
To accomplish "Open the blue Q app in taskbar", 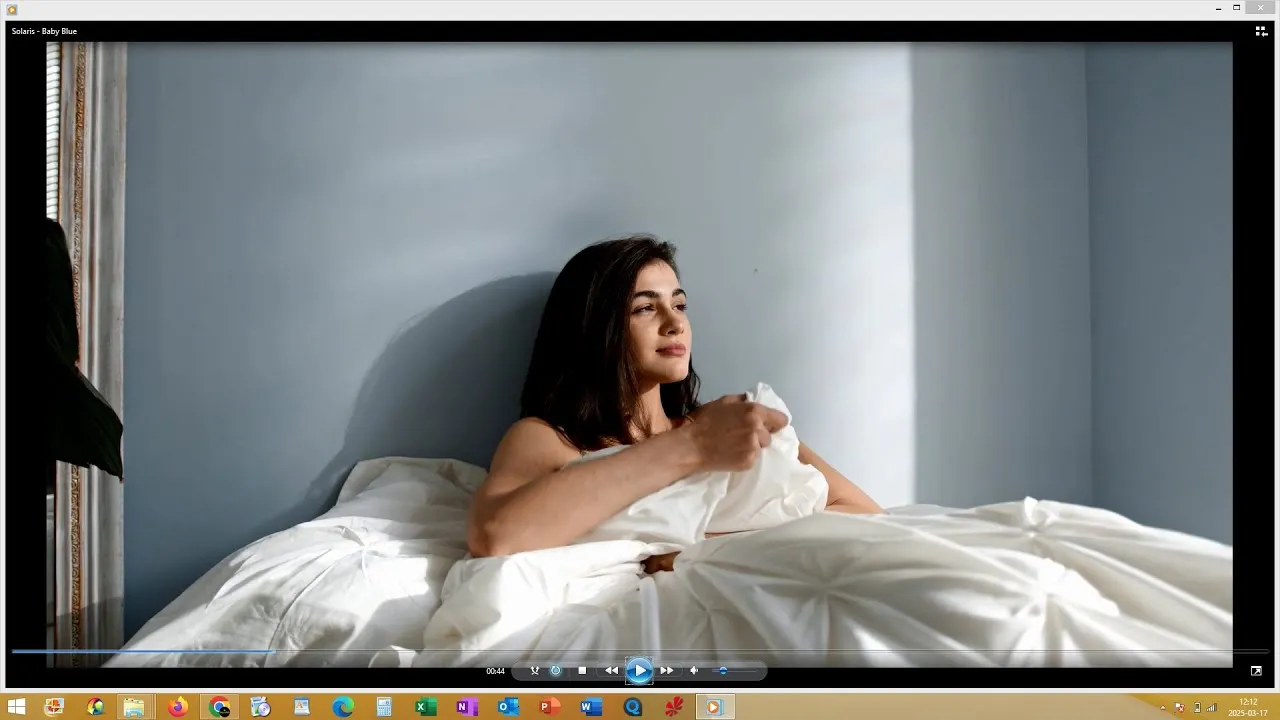I will point(632,707).
